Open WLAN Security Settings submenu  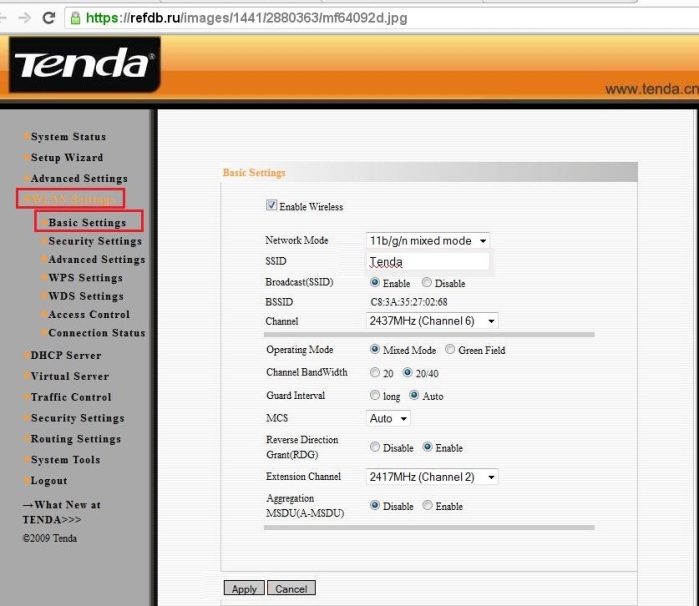click(x=95, y=241)
